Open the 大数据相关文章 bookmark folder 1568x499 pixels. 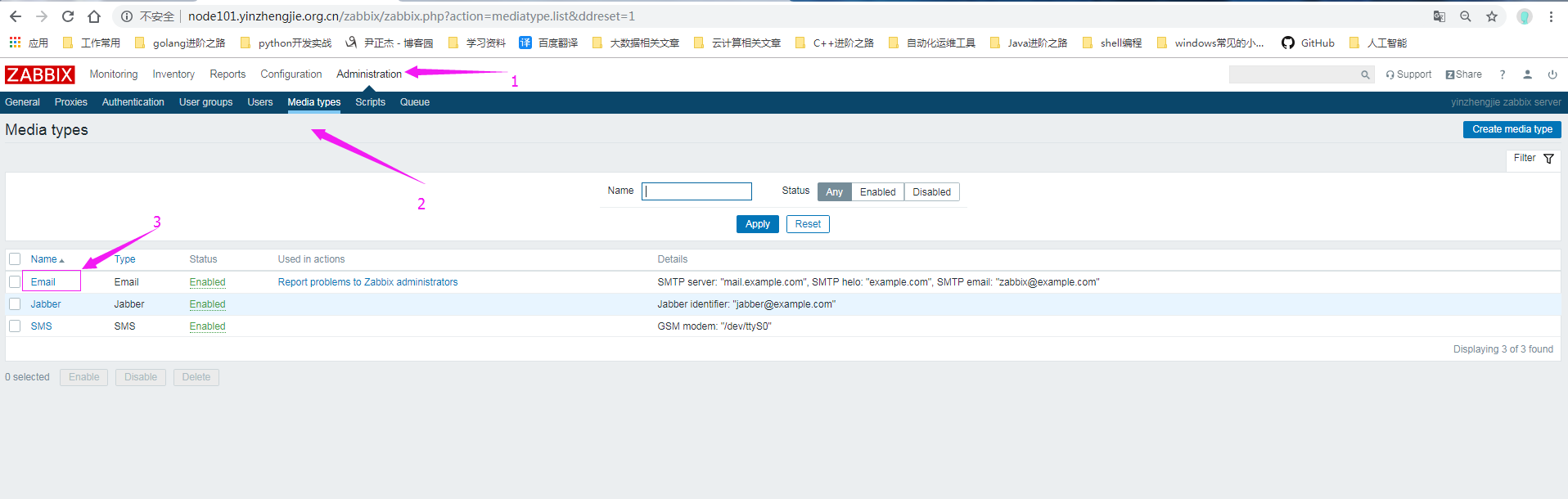pyautogui.click(x=636, y=43)
